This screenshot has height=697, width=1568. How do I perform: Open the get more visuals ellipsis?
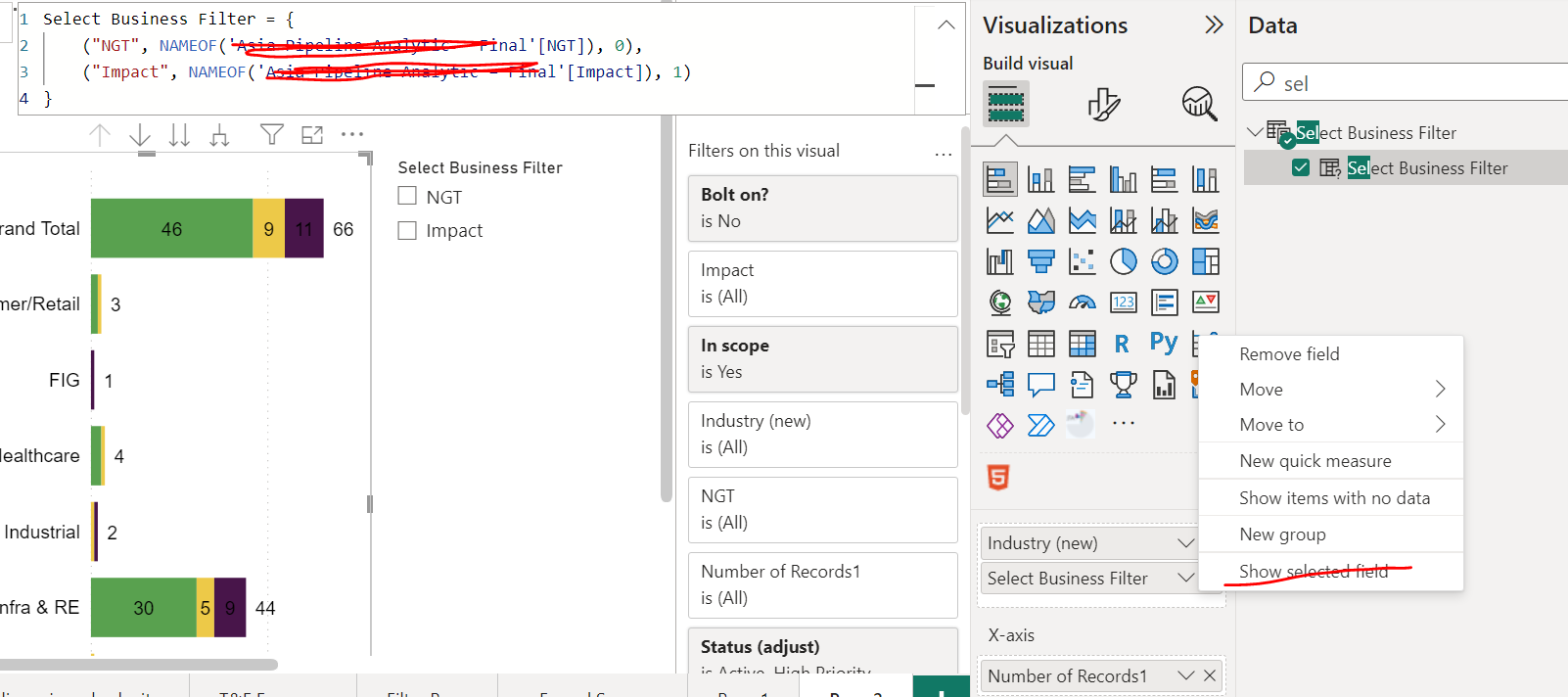point(1124,424)
